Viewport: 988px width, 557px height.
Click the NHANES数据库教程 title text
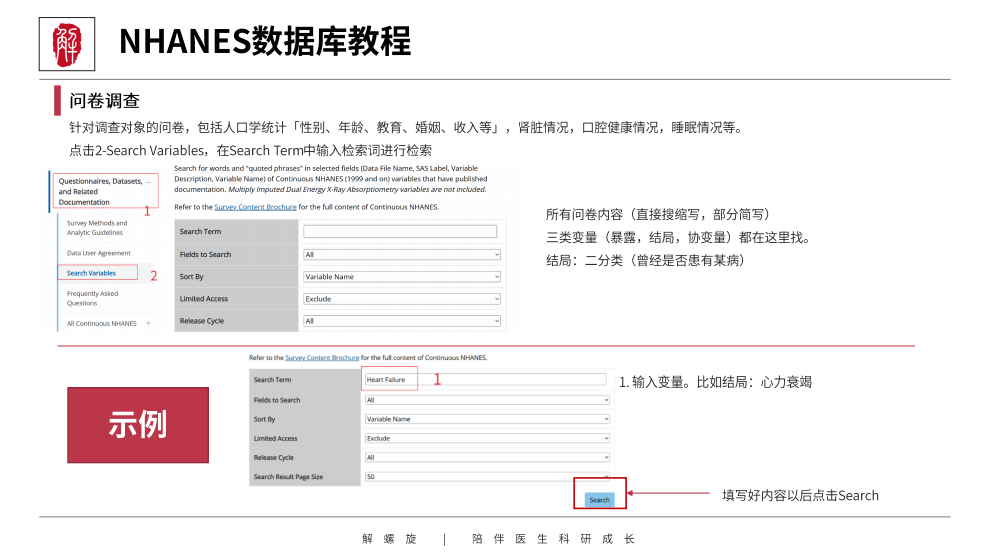tap(265, 42)
